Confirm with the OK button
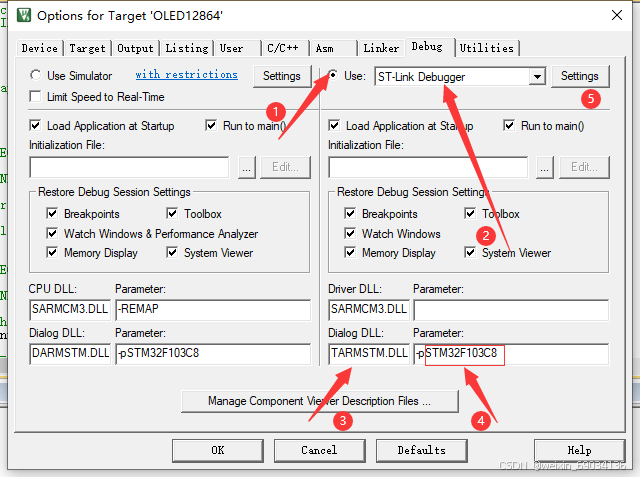Image resolution: width=640 pixels, height=477 pixels. coord(218,450)
